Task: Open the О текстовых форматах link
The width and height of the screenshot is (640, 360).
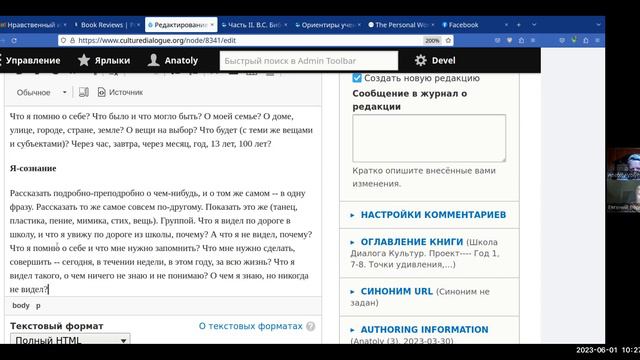Action: (x=250, y=326)
